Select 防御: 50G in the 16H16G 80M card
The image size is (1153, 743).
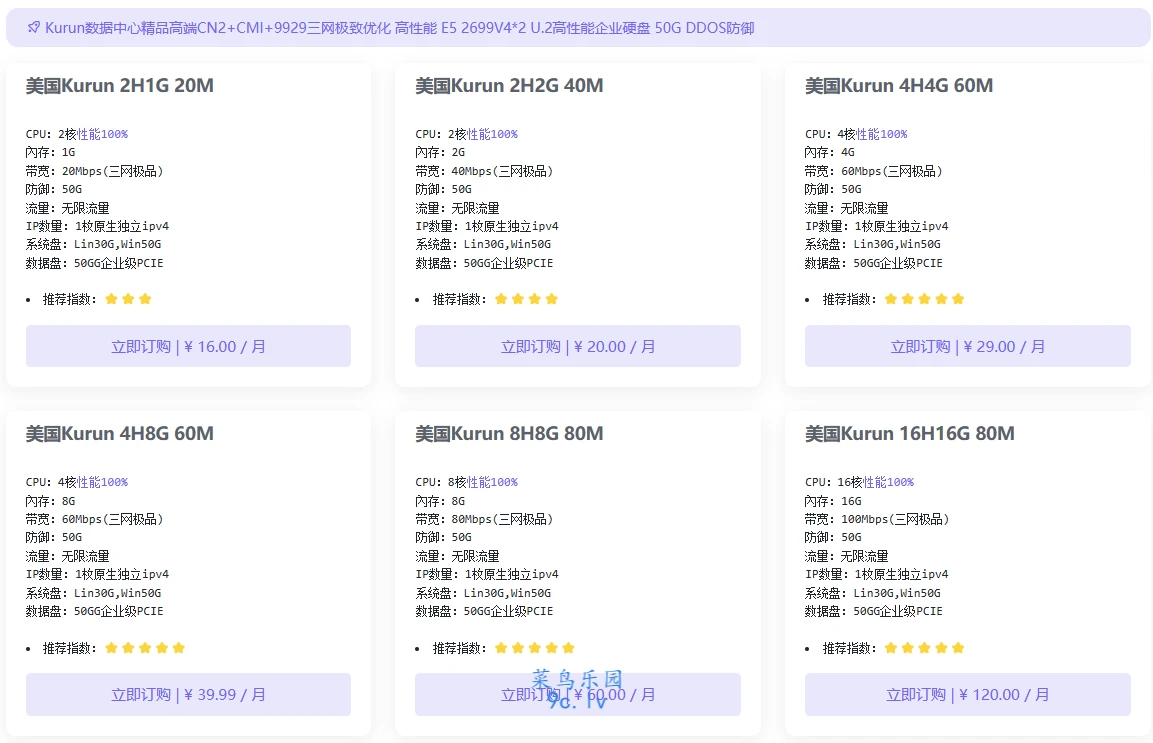[833, 537]
